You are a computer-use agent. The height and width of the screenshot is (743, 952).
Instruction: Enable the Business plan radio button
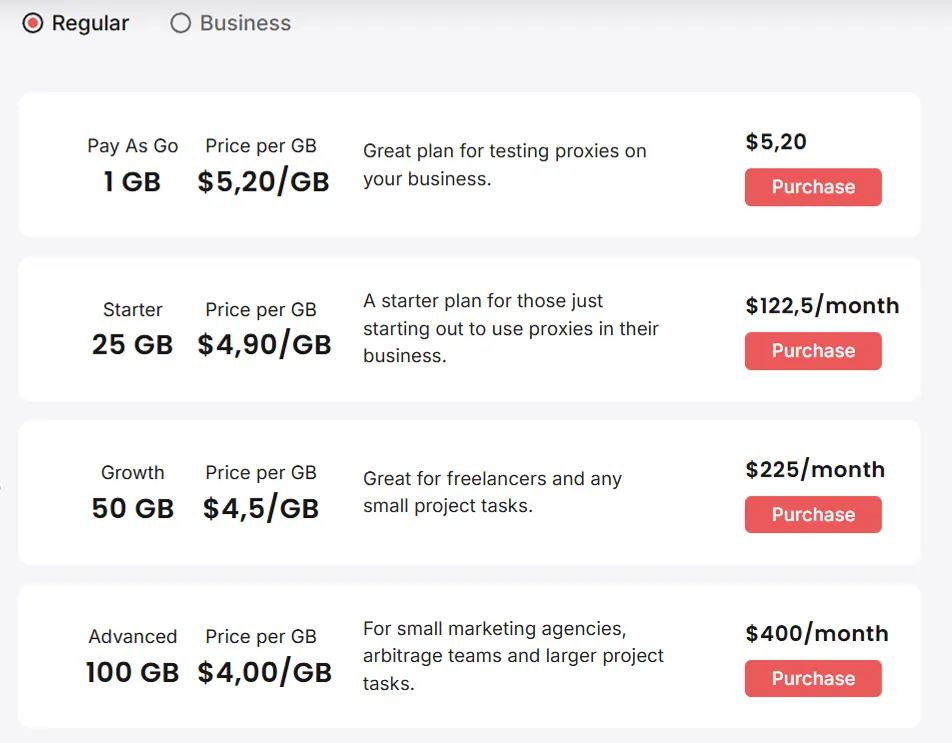(x=181, y=23)
